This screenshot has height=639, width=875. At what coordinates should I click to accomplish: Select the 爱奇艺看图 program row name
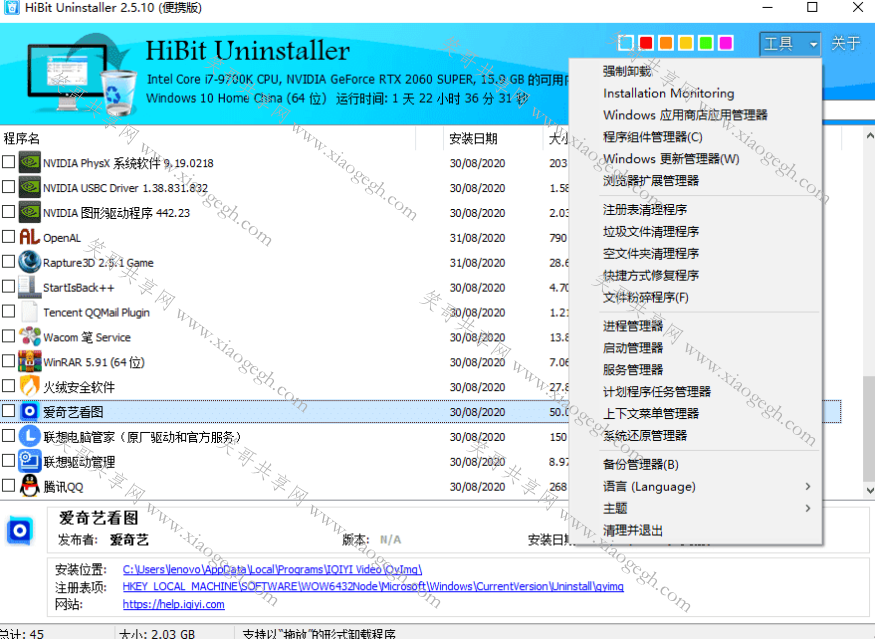pos(73,412)
